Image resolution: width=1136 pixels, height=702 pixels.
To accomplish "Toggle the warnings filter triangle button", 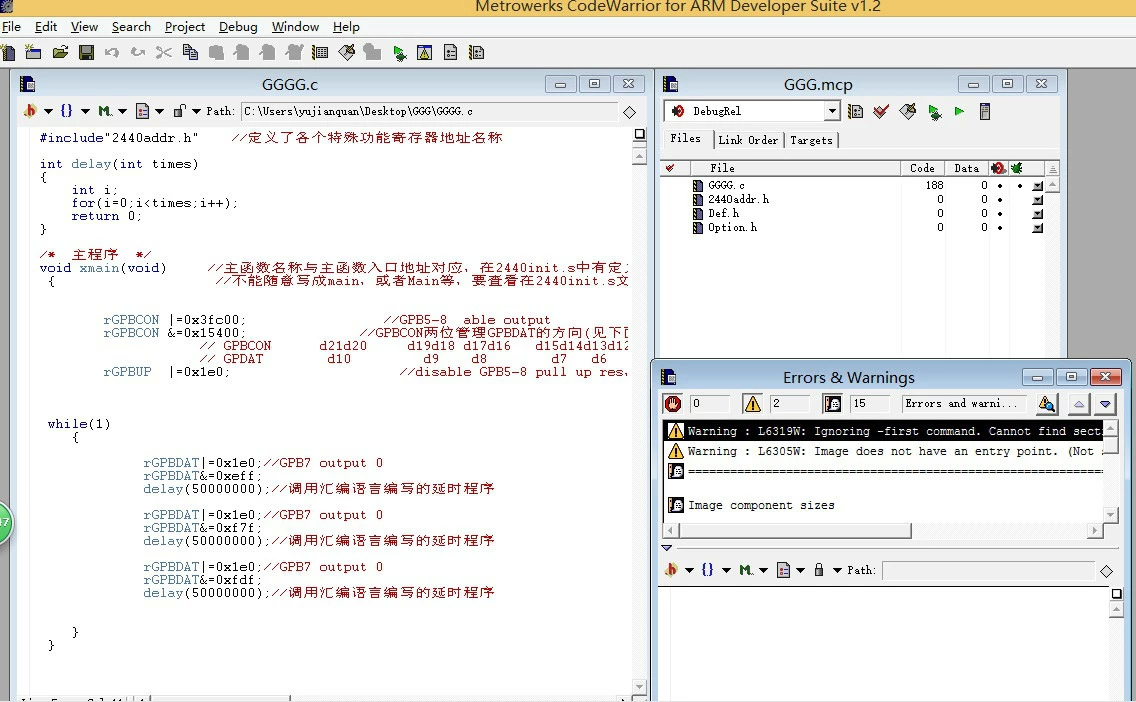I will pyautogui.click(x=752, y=403).
